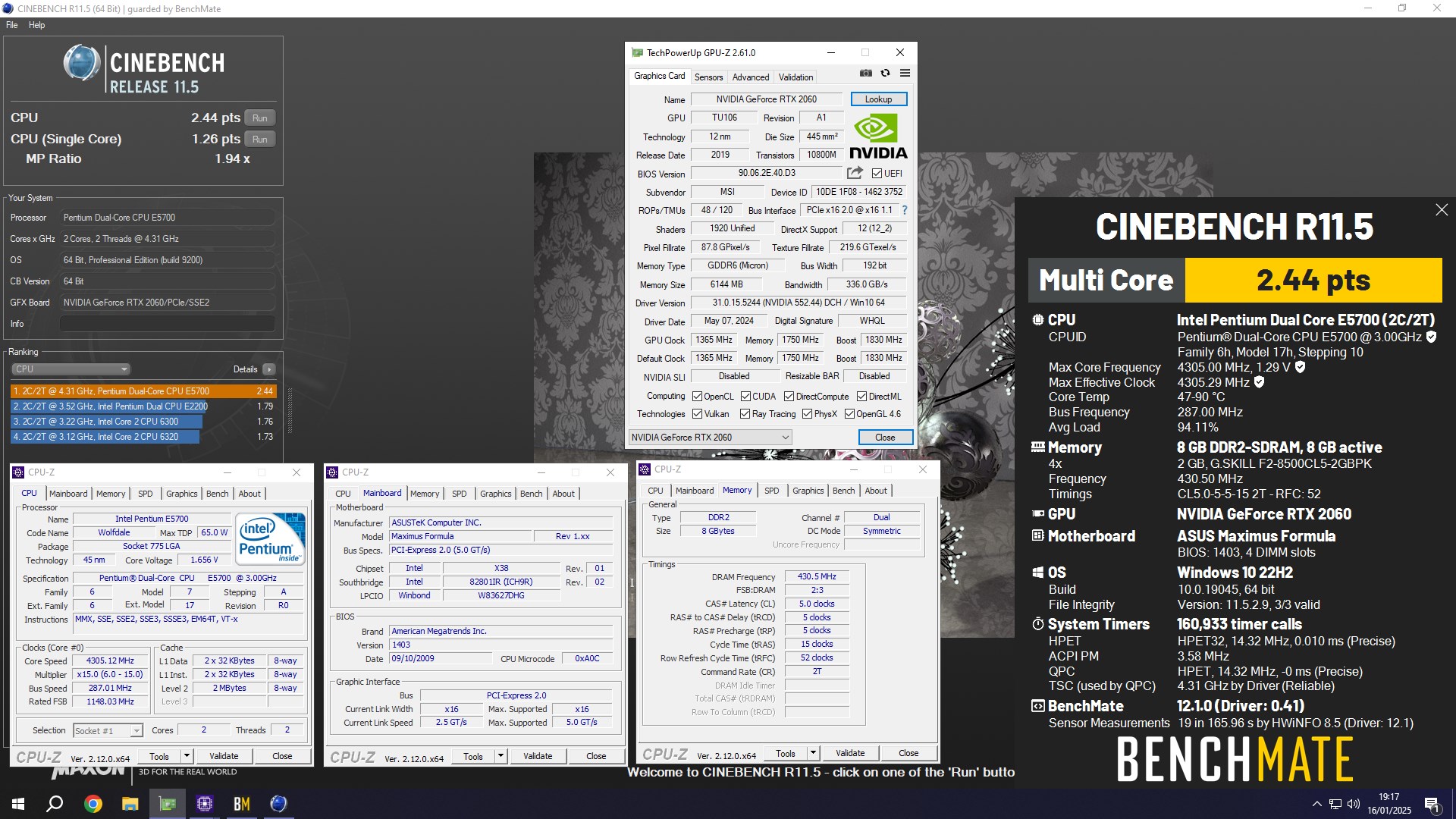Image resolution: width=1456 pixels, height=819 pixels.
Task: Open the File menu in Cinebench
Action: 12,25
